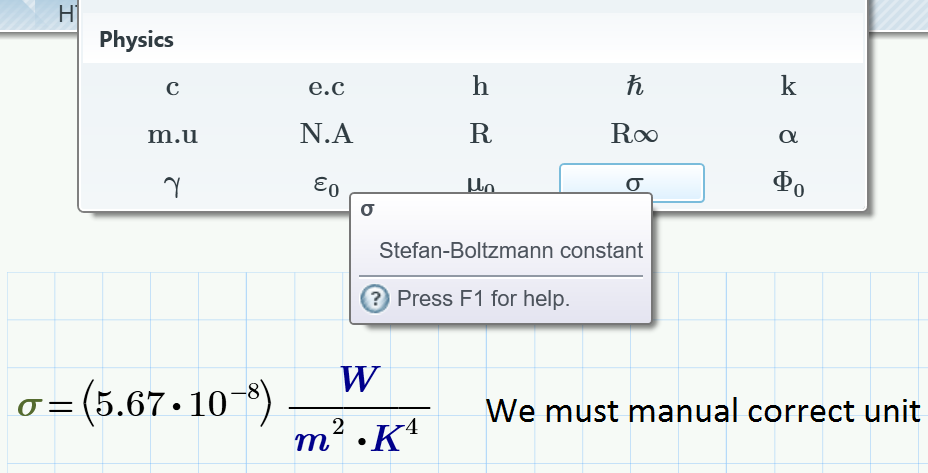
Task: Click the highlighted σ Stefan-Boltzmann button
Action: pyautogui.click(x=632, y=182)
